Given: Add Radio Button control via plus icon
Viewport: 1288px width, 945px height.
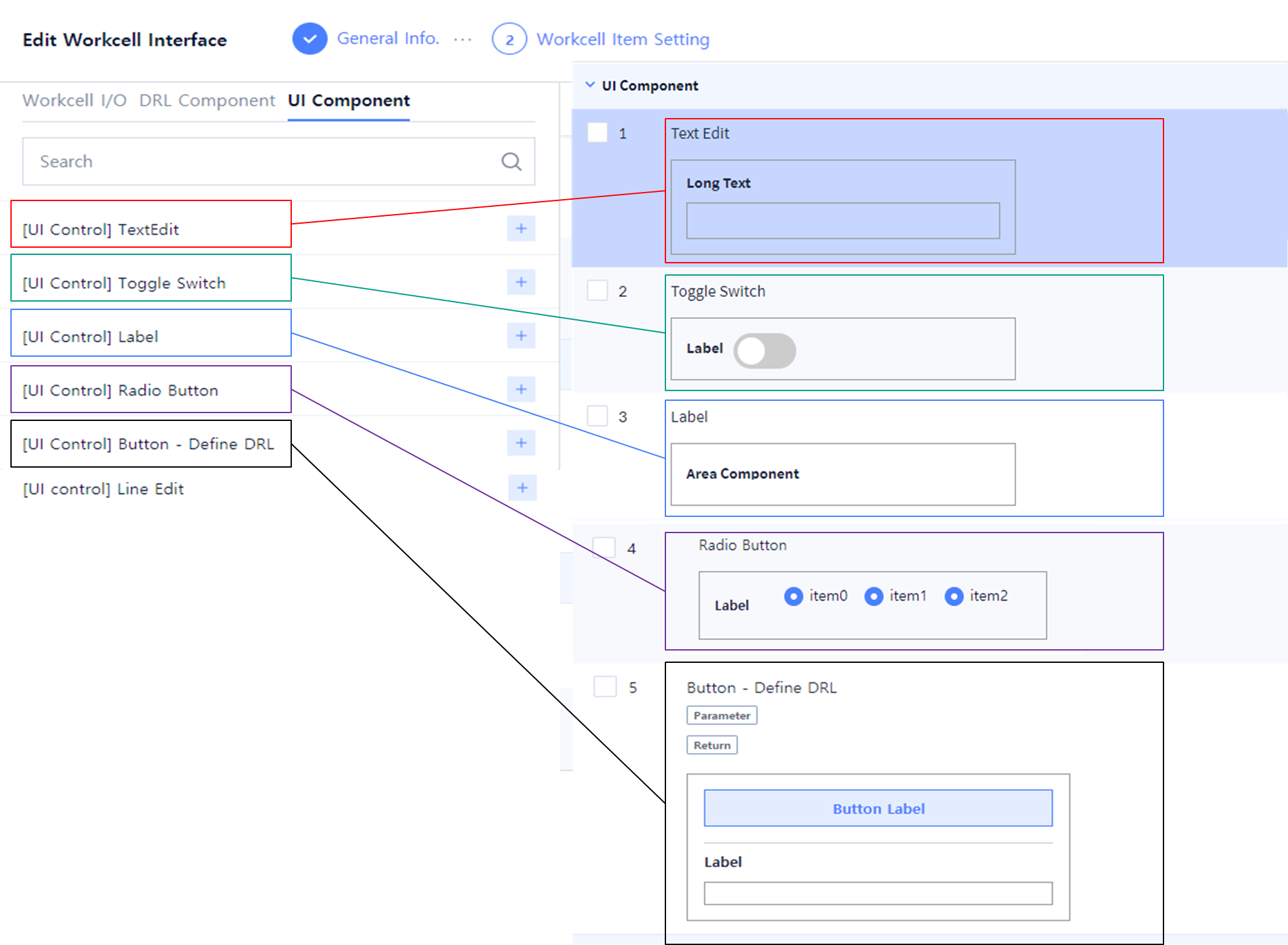Looking at the screenshot, I should click(521, 389).
